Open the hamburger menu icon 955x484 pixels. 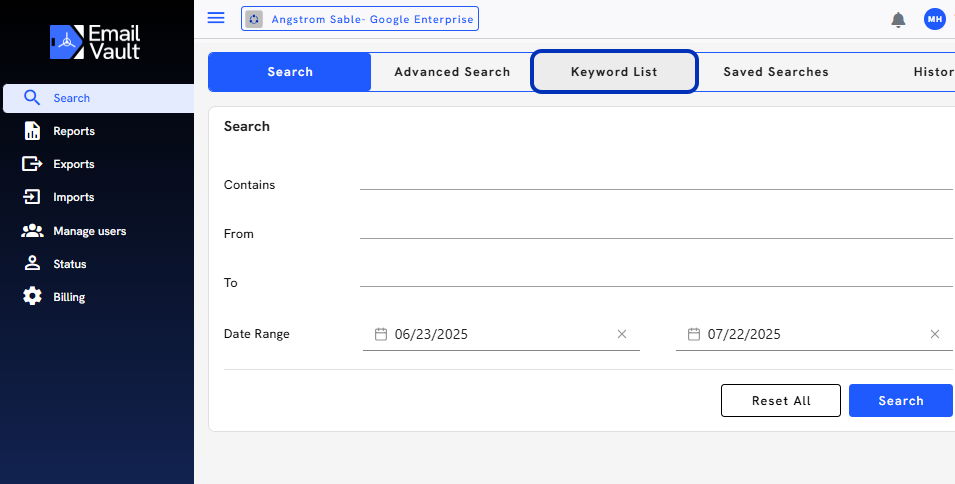click(x=216, y=18)
